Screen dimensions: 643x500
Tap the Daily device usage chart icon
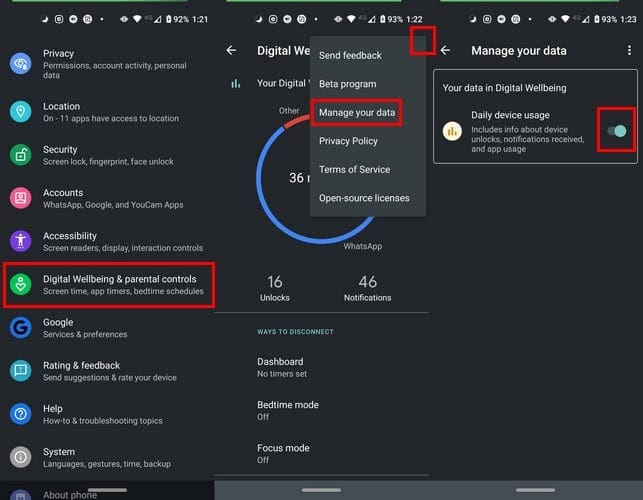point(452,131)
